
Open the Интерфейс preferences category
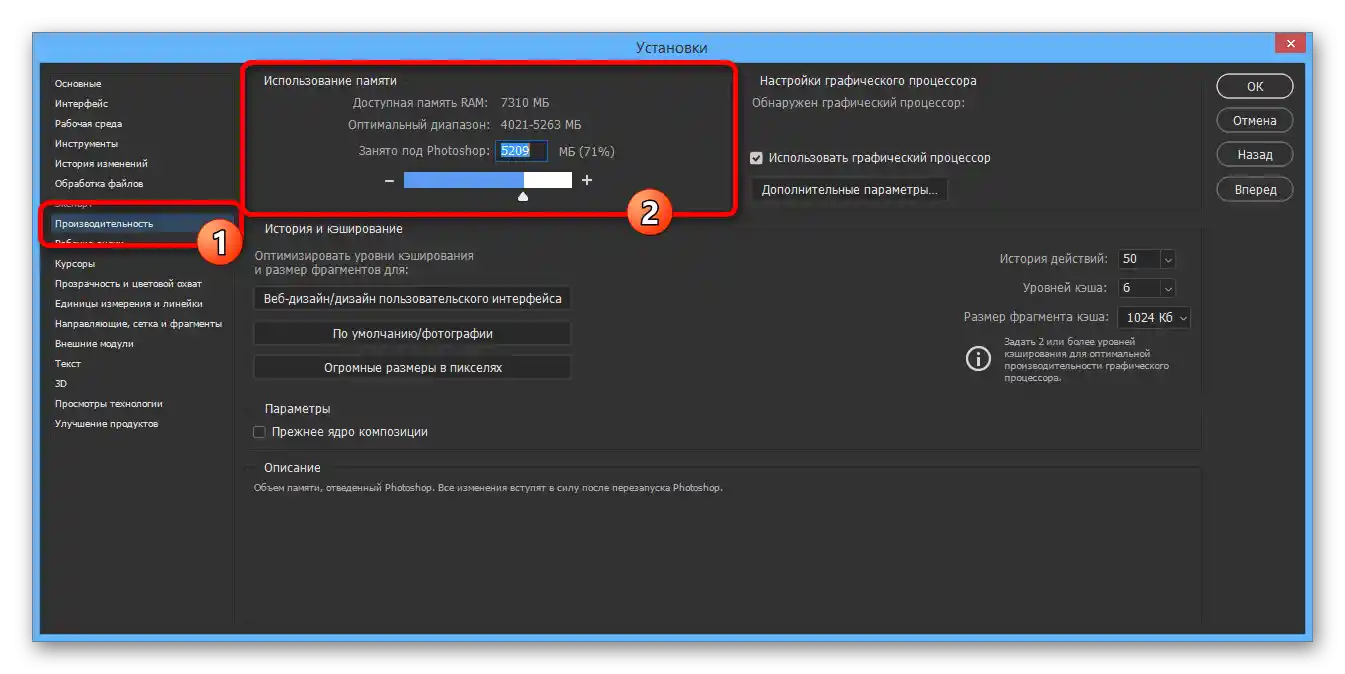[x=82, y=104]
